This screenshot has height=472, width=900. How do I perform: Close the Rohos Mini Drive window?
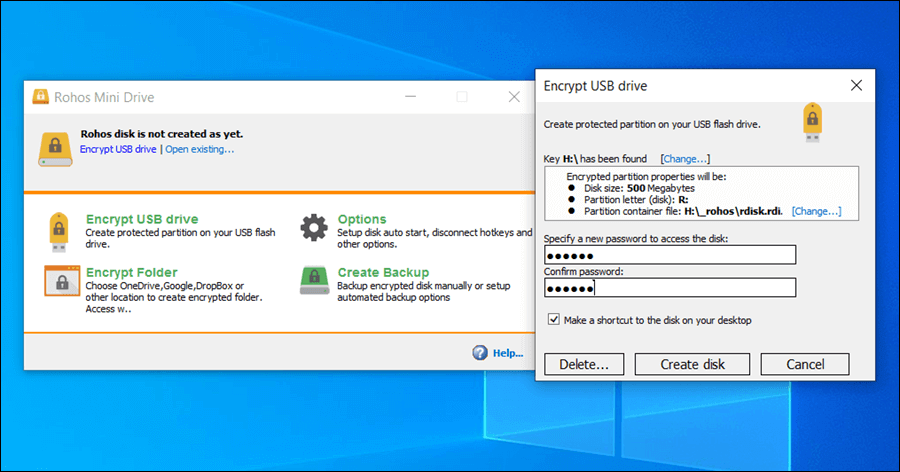click(x=514, y=96)
